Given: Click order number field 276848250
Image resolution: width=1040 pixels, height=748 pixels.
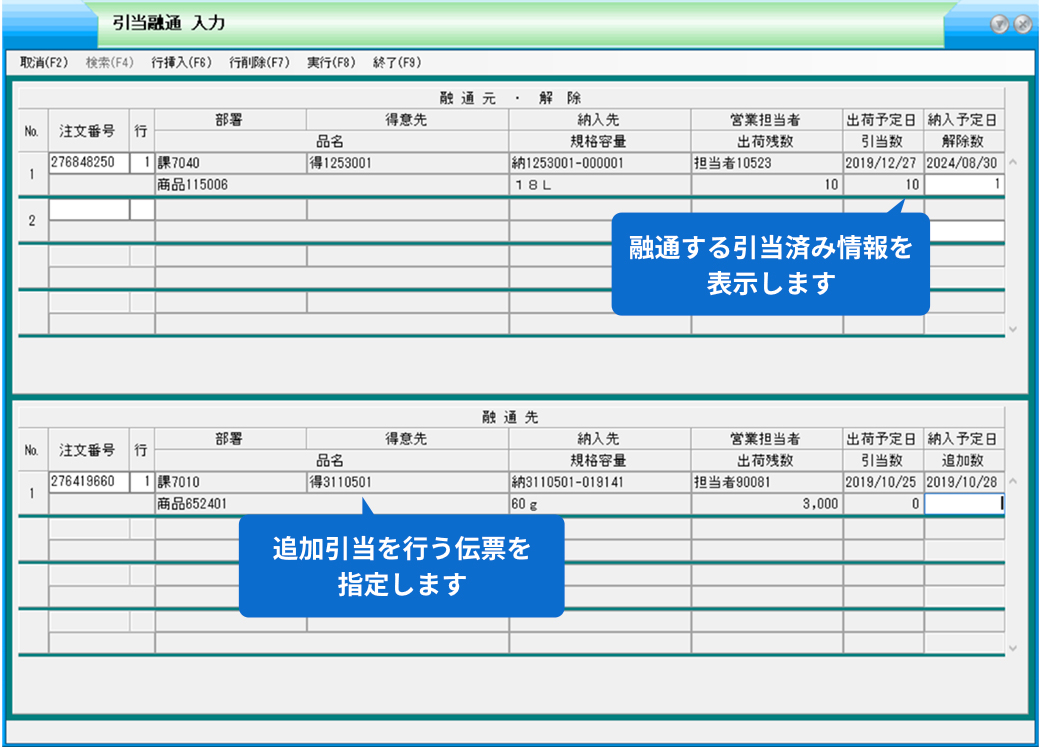Looking at the screenshot, I should coord(89,162).
